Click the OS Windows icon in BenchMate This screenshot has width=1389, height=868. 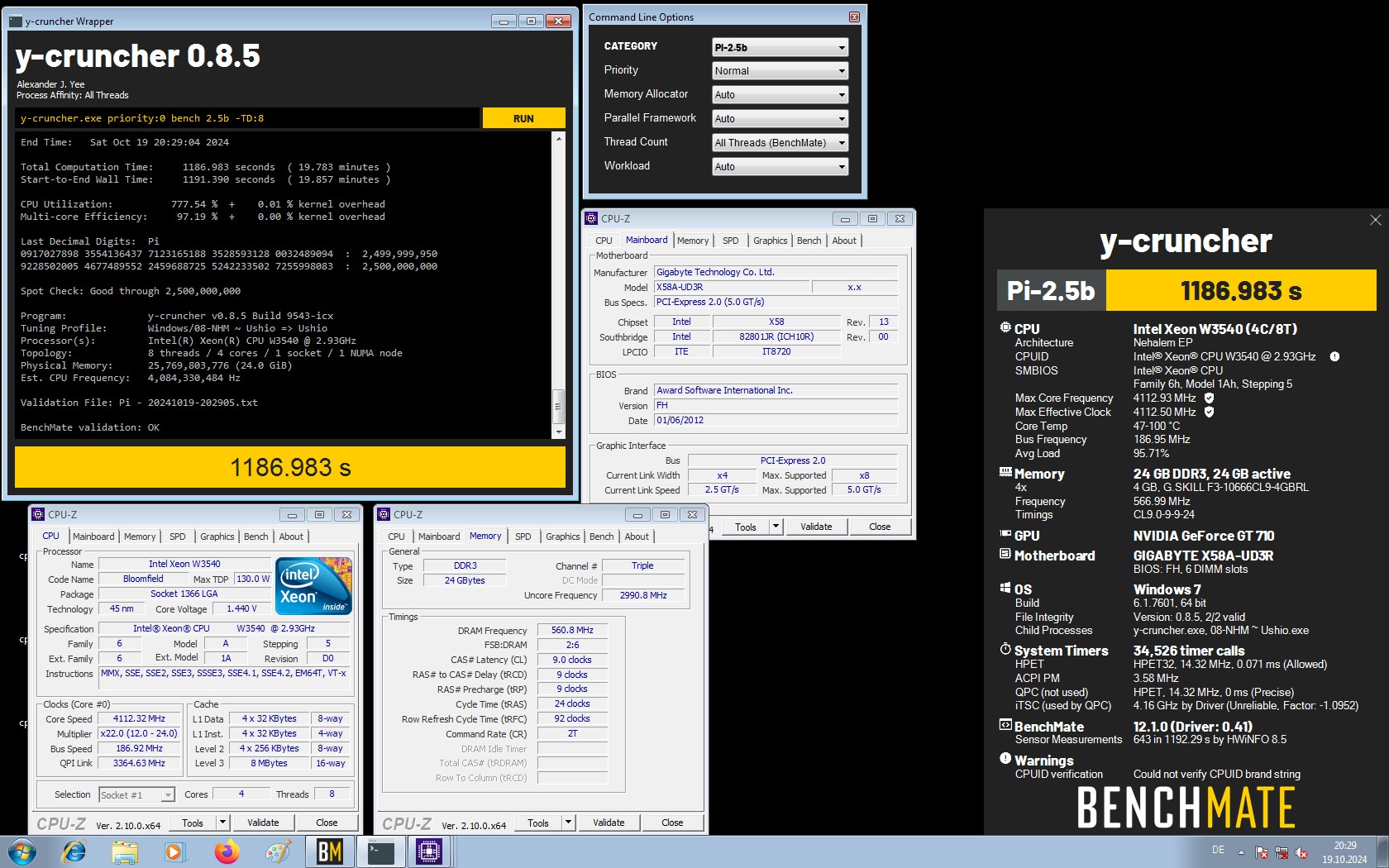1005,589
